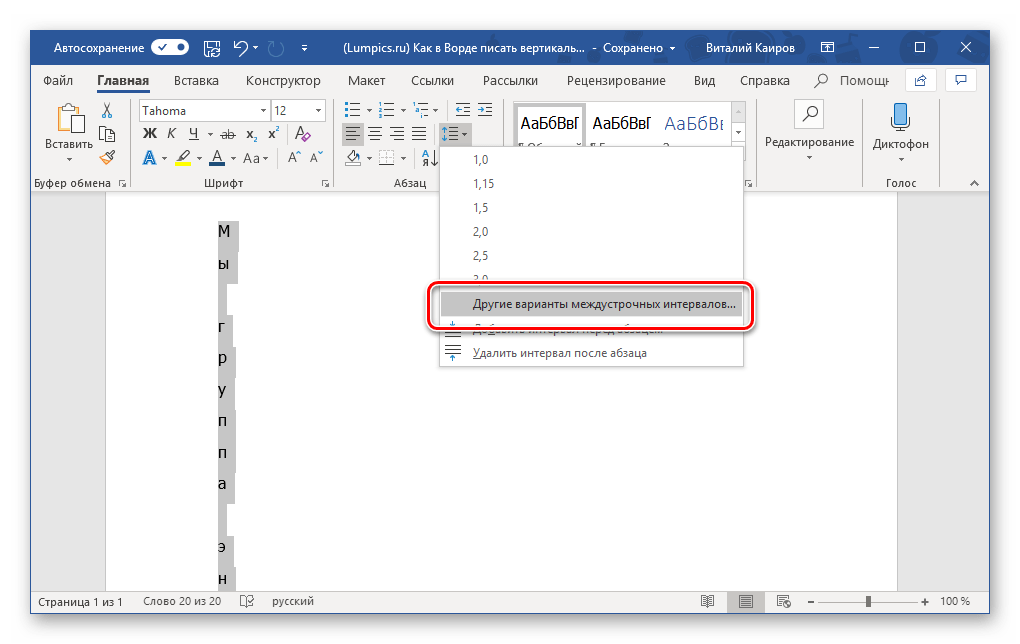This screenshot has width=1020, height=644.
Task: Expand the Редактирование dropdown
Action: click(x=808, y=158)
